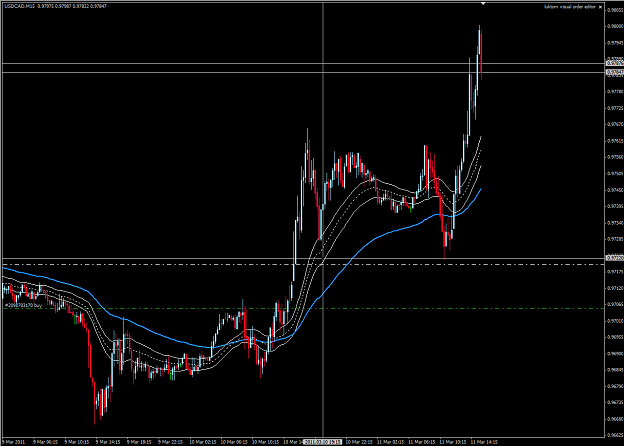Select the white dash-dot horizontal line
The image size is (625, 447).
pos(303,264)
